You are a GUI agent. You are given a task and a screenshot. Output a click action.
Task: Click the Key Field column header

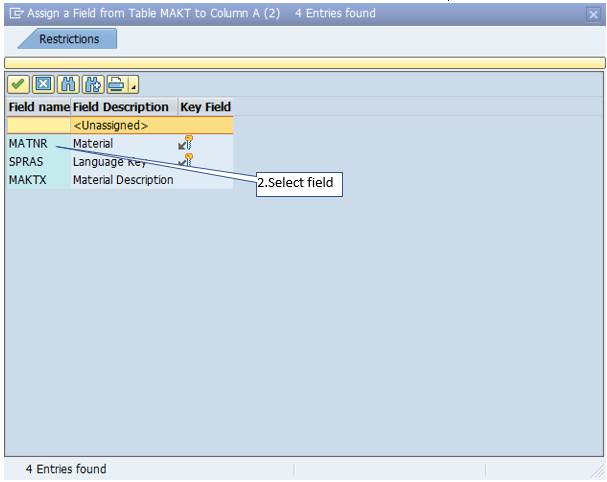206,107
